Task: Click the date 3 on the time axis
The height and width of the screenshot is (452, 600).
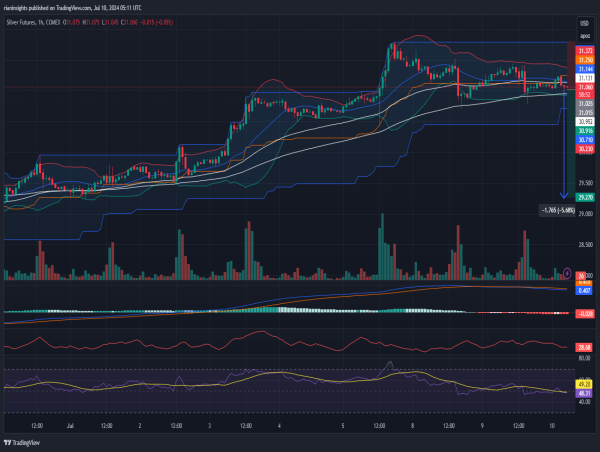Action: [x=209, y=426]
